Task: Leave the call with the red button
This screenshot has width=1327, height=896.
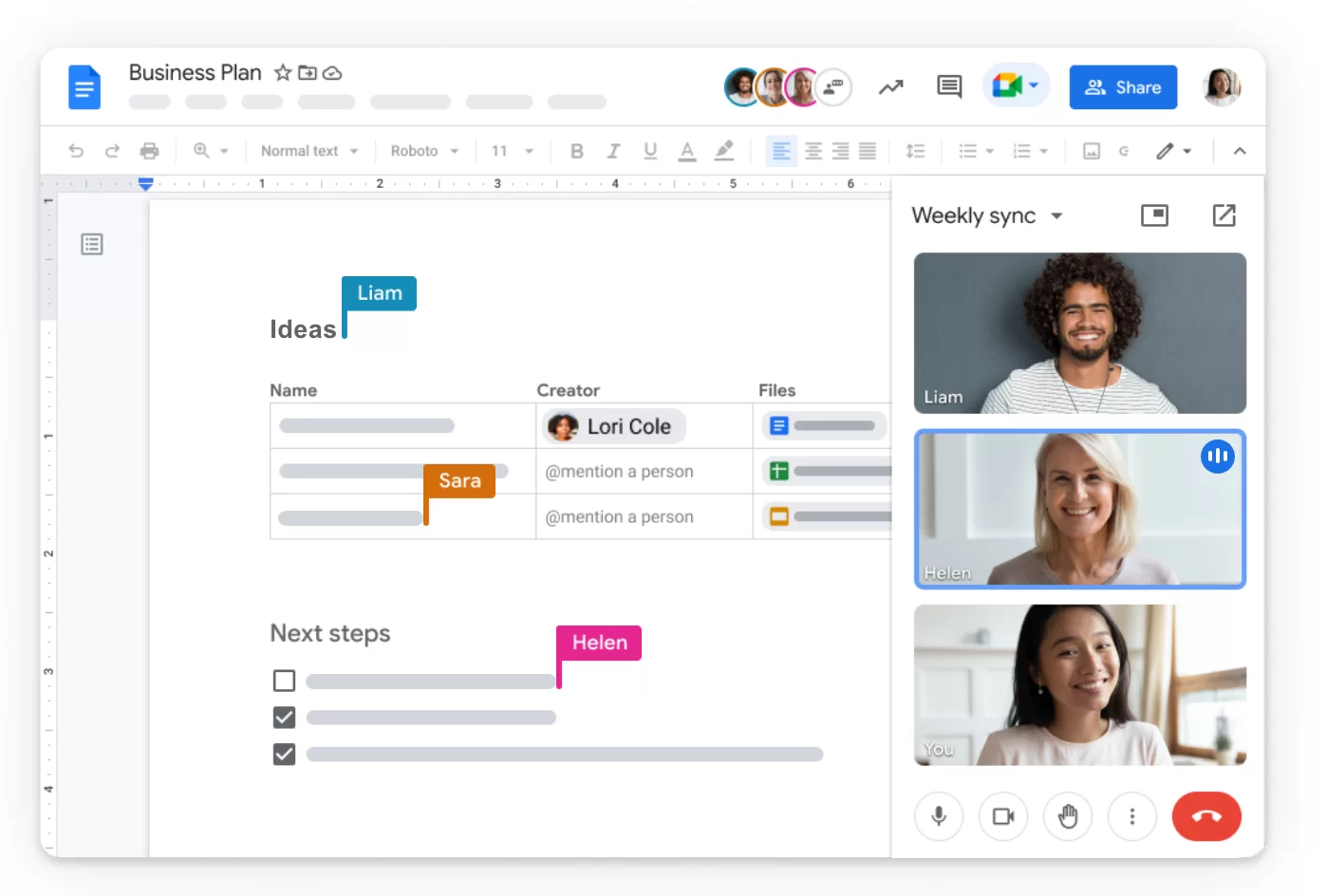Action: coord(1206,816)
